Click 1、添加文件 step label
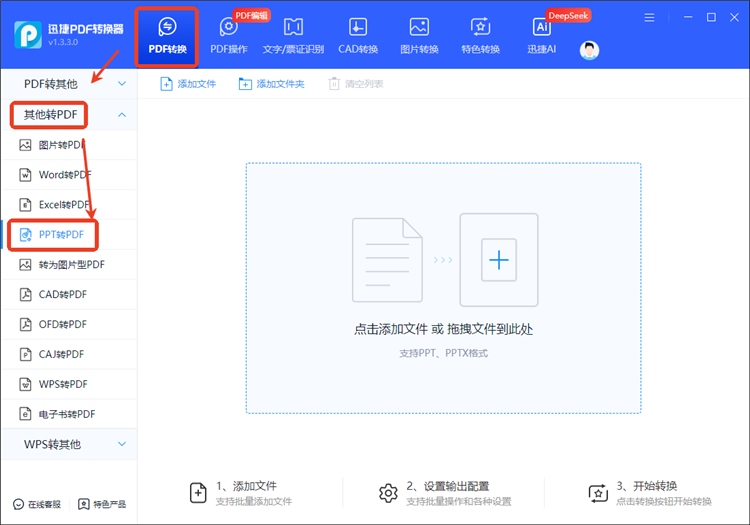Screen dimensions: 750x525 246,486
